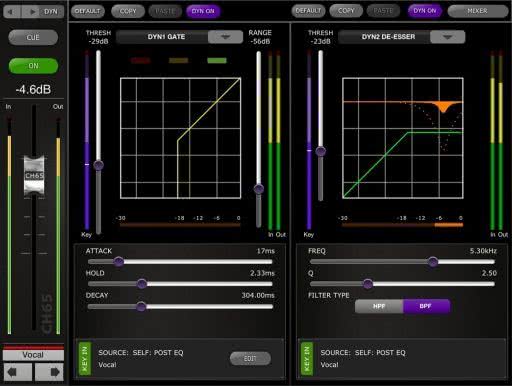Edit the gate key-in source
This screenshot has height=386, width=512.
(x=250, y=358)
